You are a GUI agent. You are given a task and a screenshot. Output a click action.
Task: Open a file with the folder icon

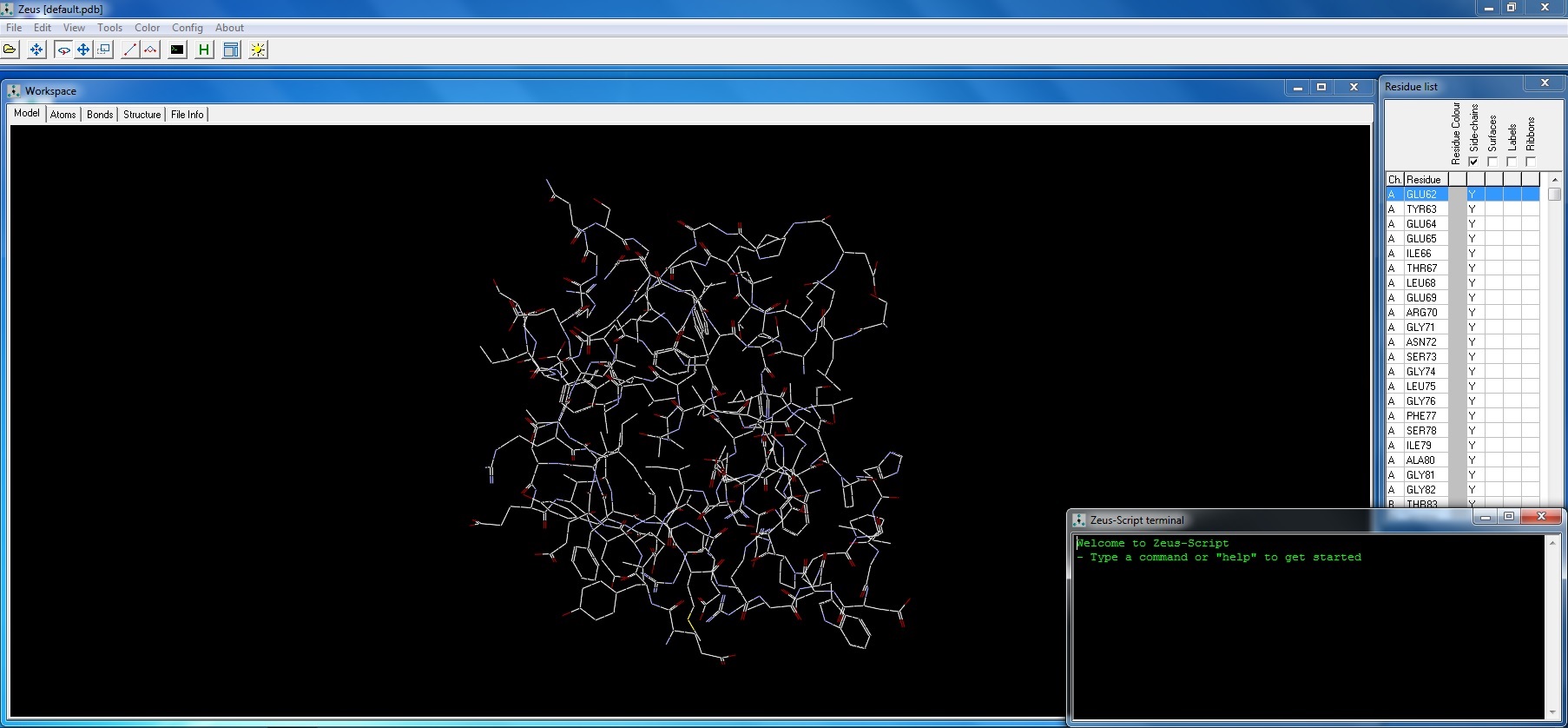[x=10, y=50]
